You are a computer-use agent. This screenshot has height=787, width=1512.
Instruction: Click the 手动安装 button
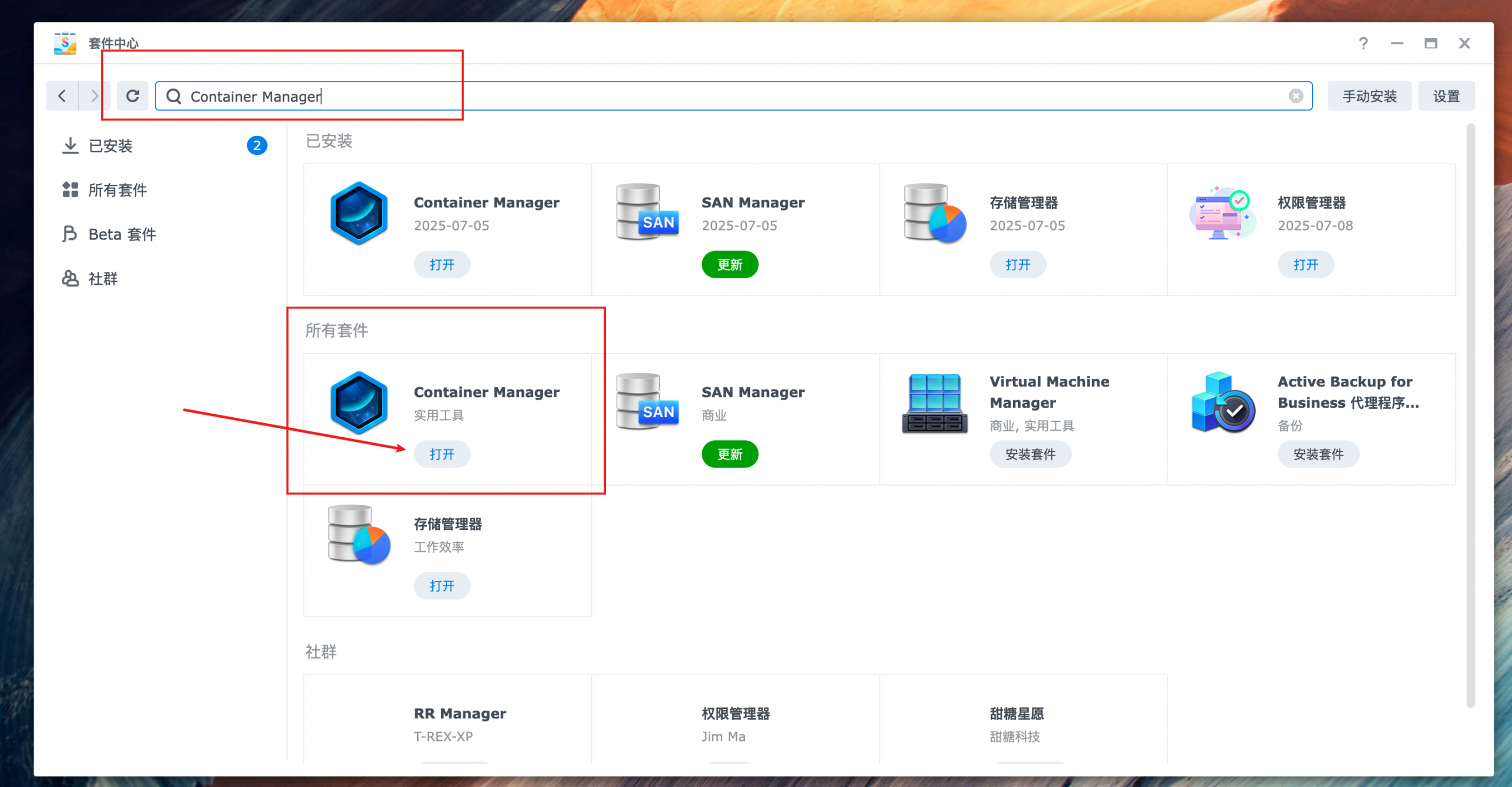[x=1370, y=96]
